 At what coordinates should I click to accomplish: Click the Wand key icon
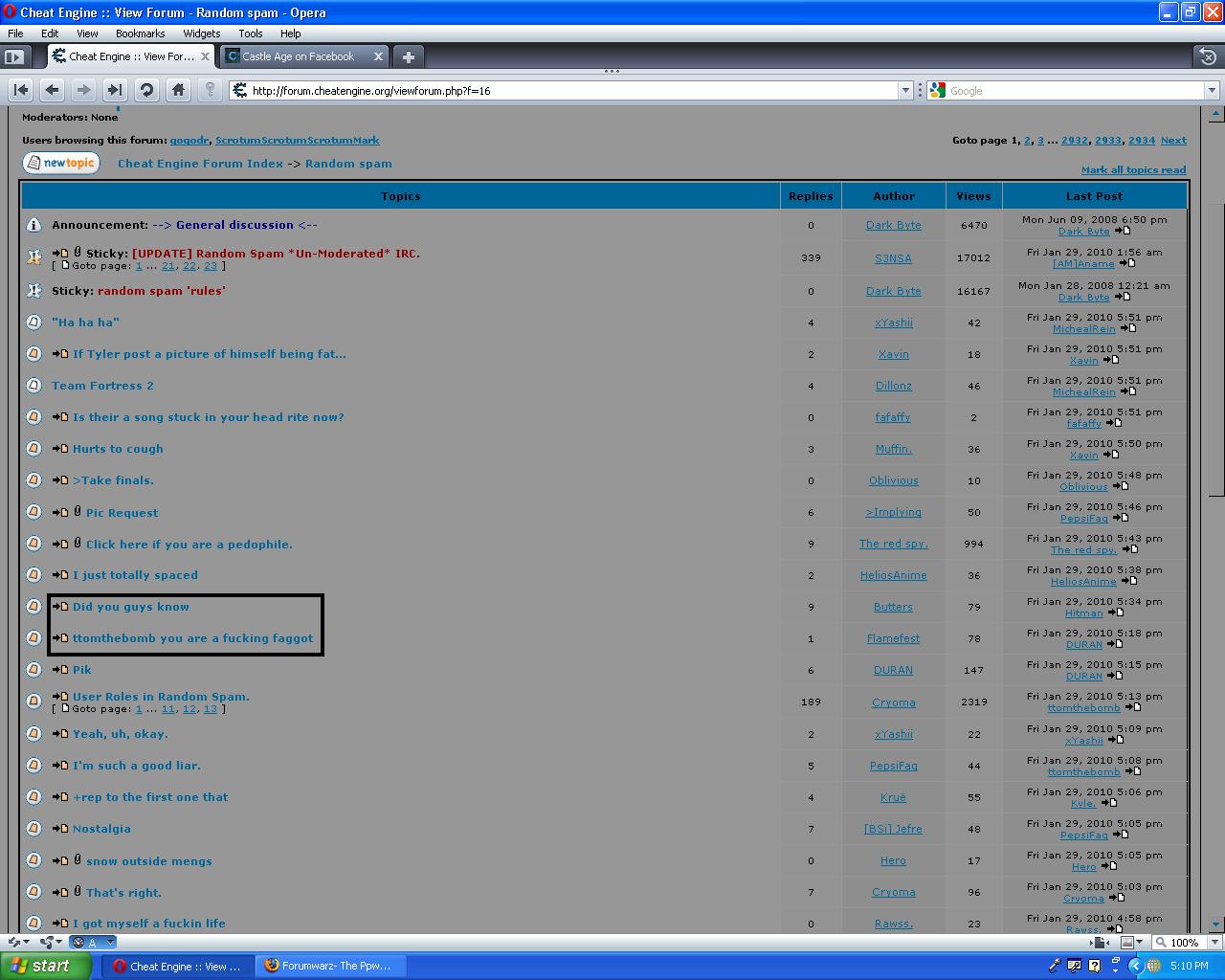pyautogui.click(x=211, y=90)
